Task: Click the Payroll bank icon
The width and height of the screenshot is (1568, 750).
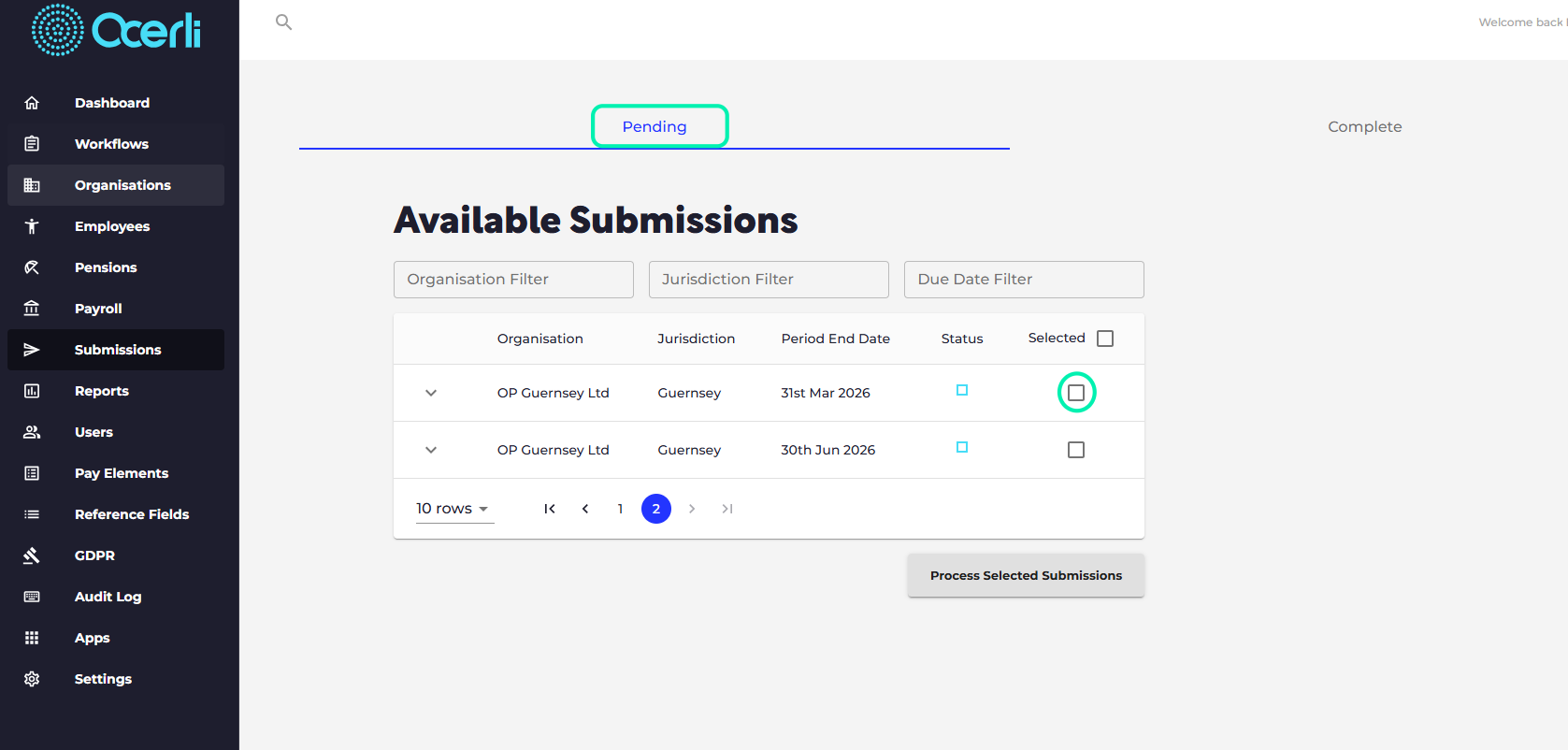Action: pos(32,309)
